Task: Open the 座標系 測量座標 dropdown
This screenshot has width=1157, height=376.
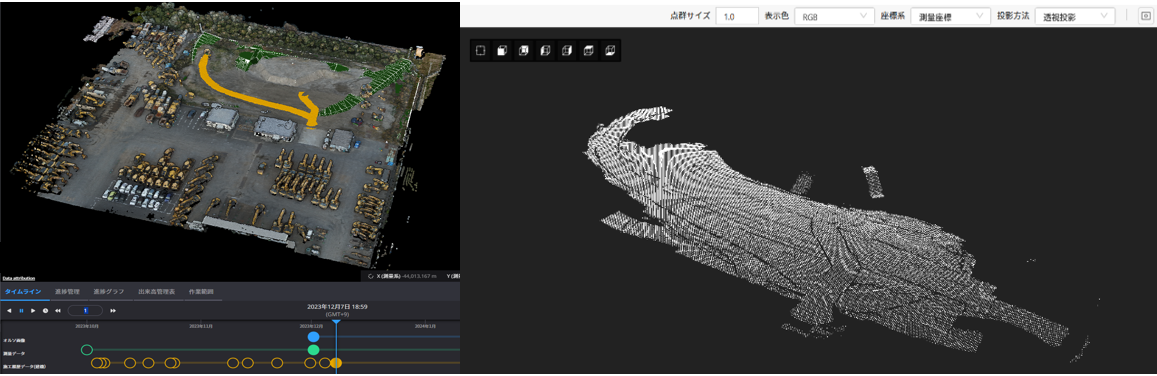Action: [x=950, y=16]
